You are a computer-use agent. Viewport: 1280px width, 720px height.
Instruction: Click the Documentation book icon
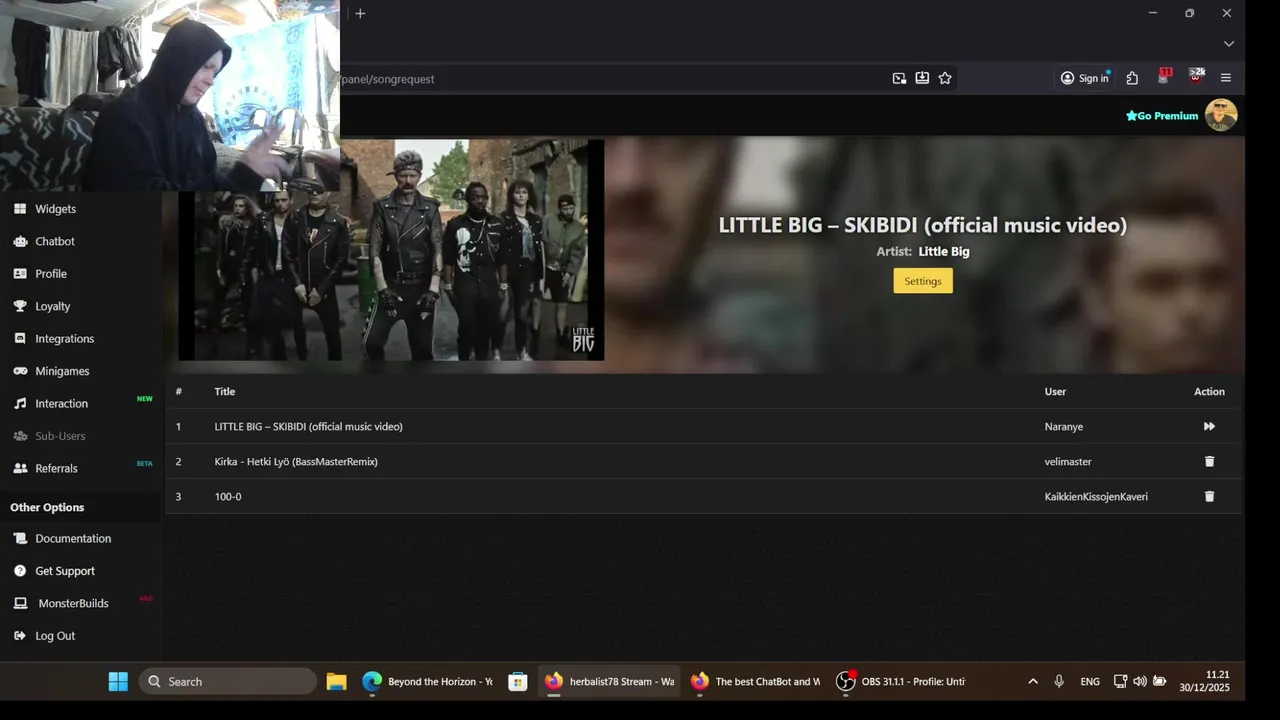click(20, 538)
